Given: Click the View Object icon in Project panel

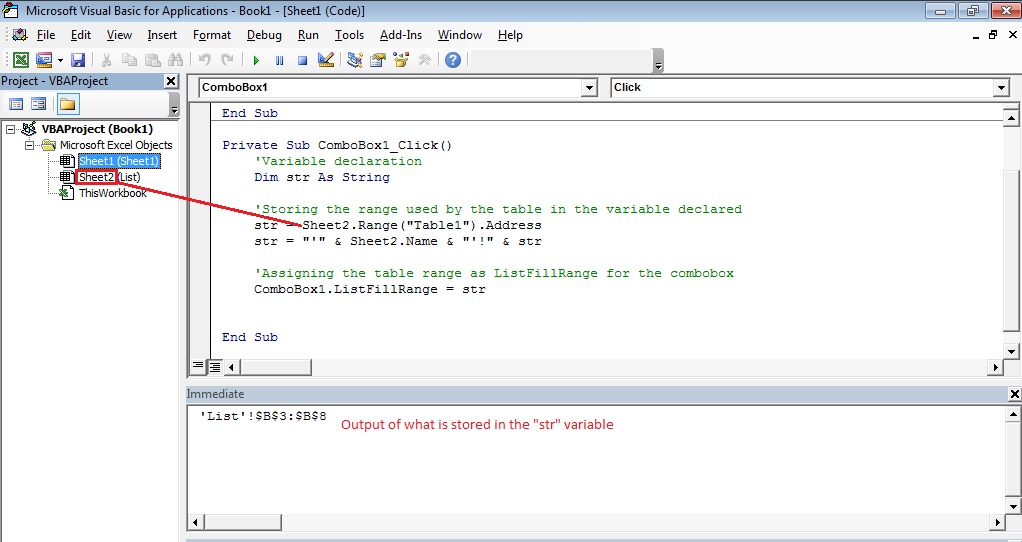Looking at the screenshot, I should pyautogui.click(x=38, y=104).
